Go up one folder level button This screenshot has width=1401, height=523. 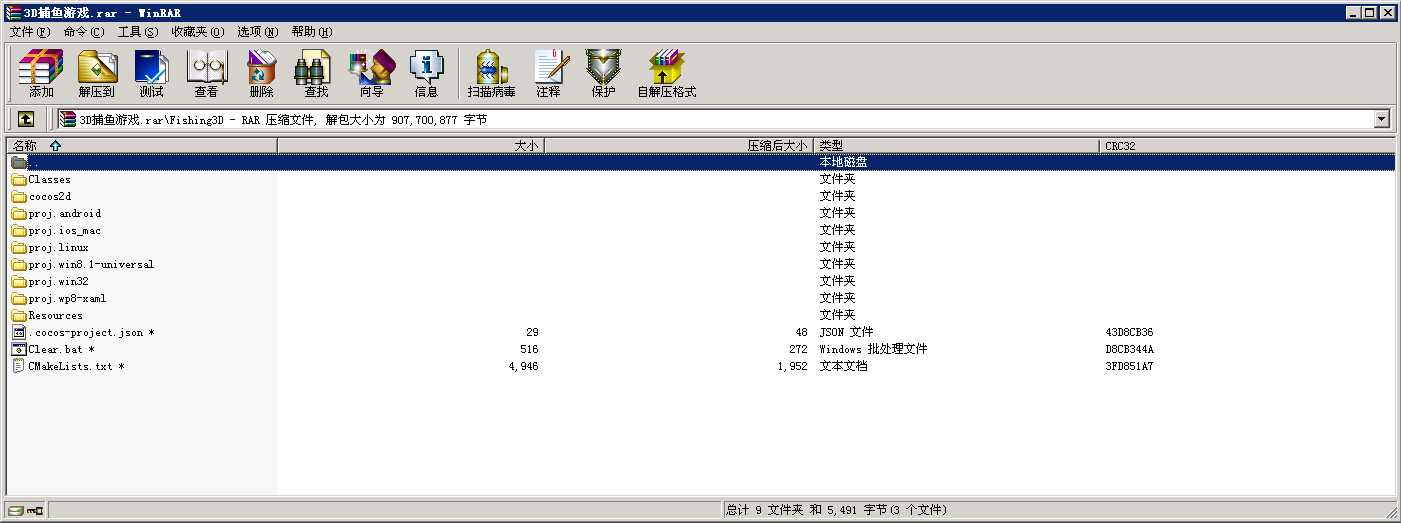click(26, 119)
